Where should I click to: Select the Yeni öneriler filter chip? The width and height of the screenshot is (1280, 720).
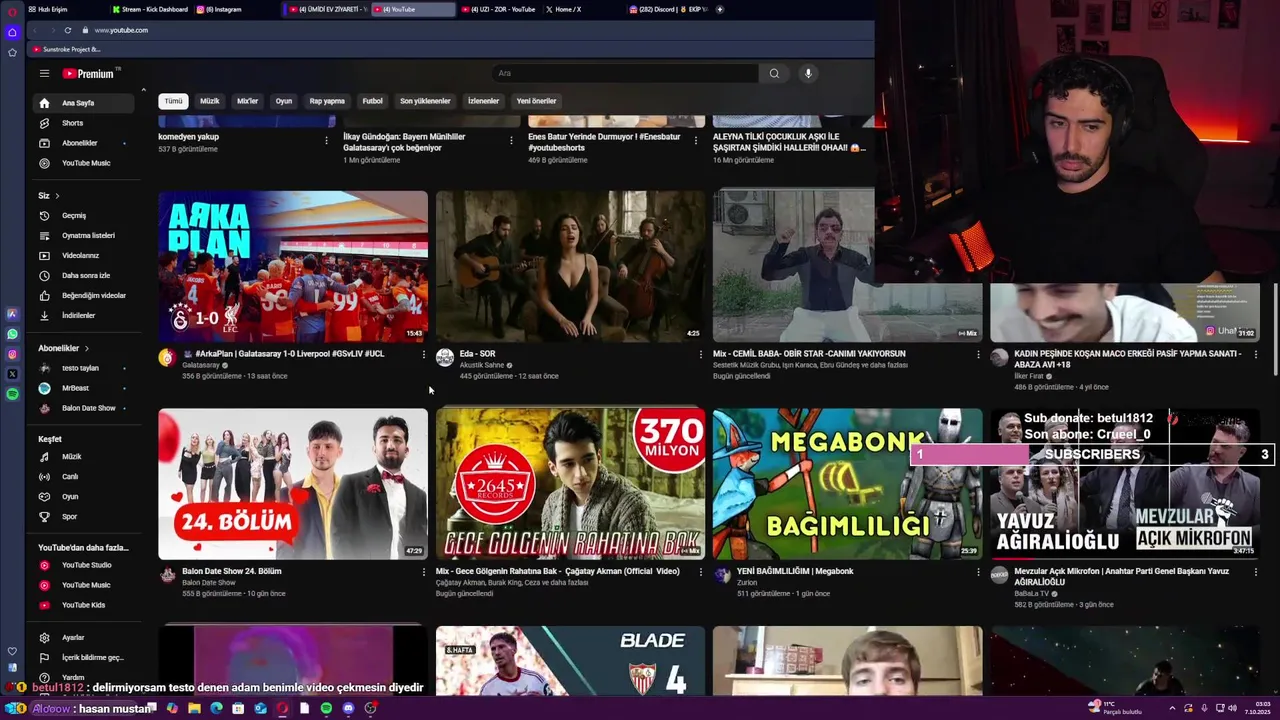tap(536, 101)
